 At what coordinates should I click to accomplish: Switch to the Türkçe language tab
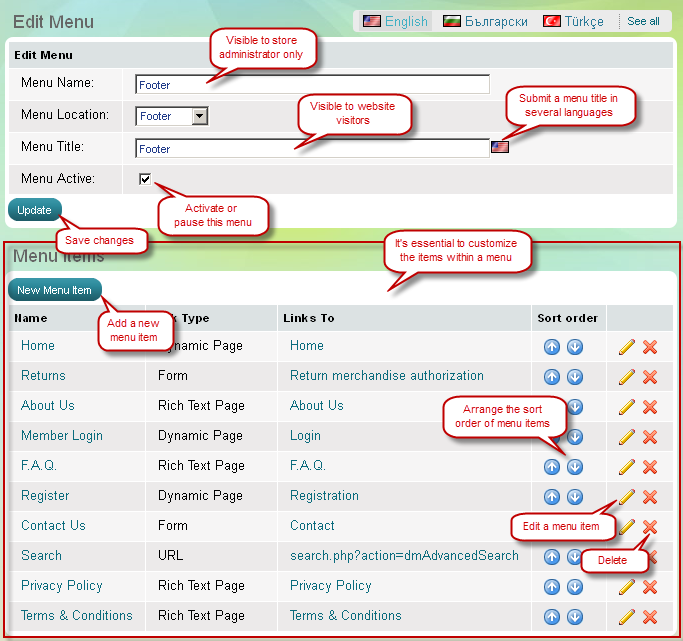(x=574, y=21)
